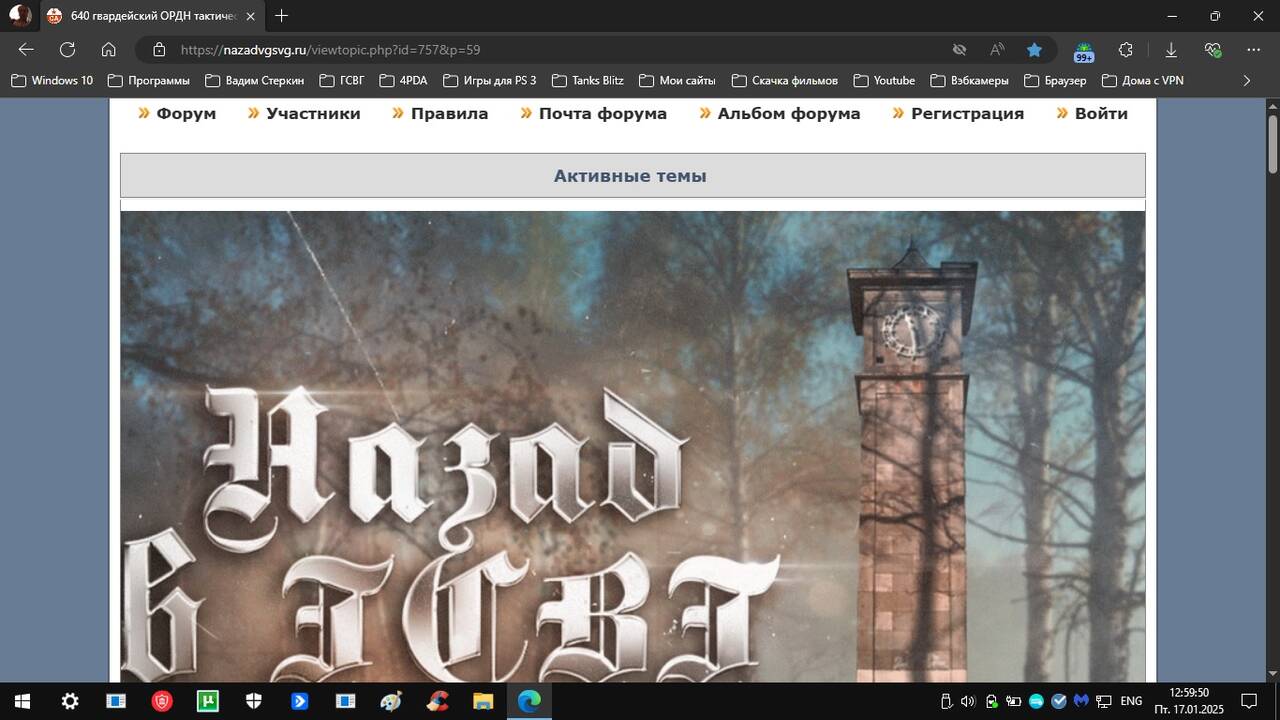Open the forum Правила page
Viewport: 1280px width, 720px height.
pyautogui.click(x=449, y=114)
